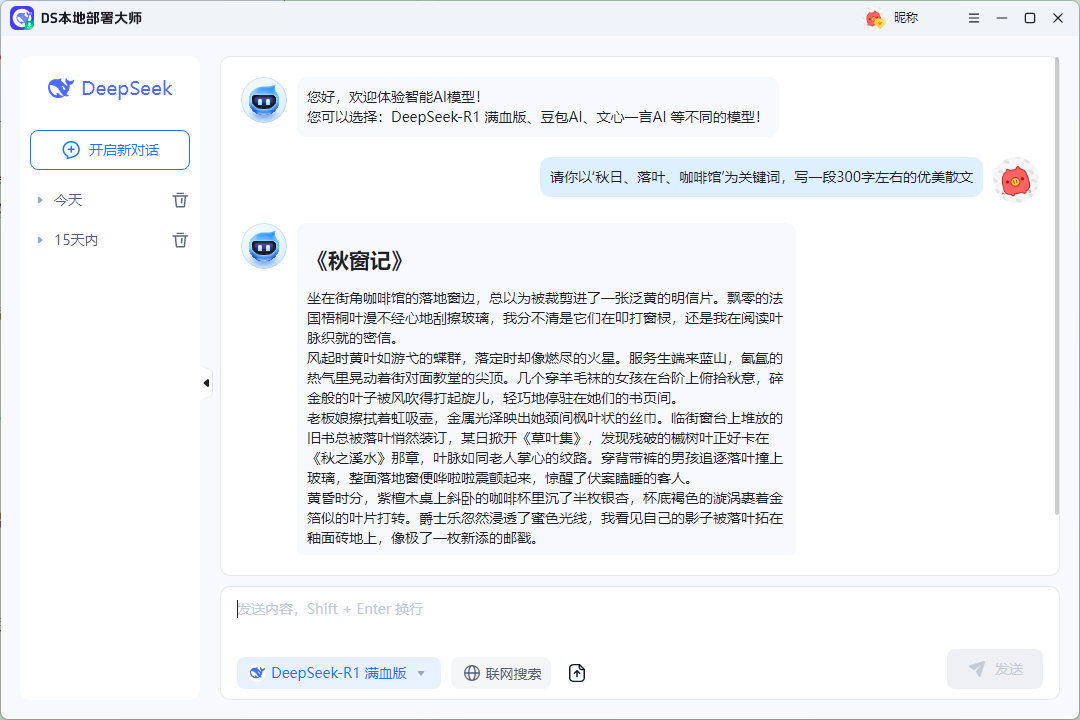
Task: Start a new chat with 开启新对话
Action: [x=109, y=149]
